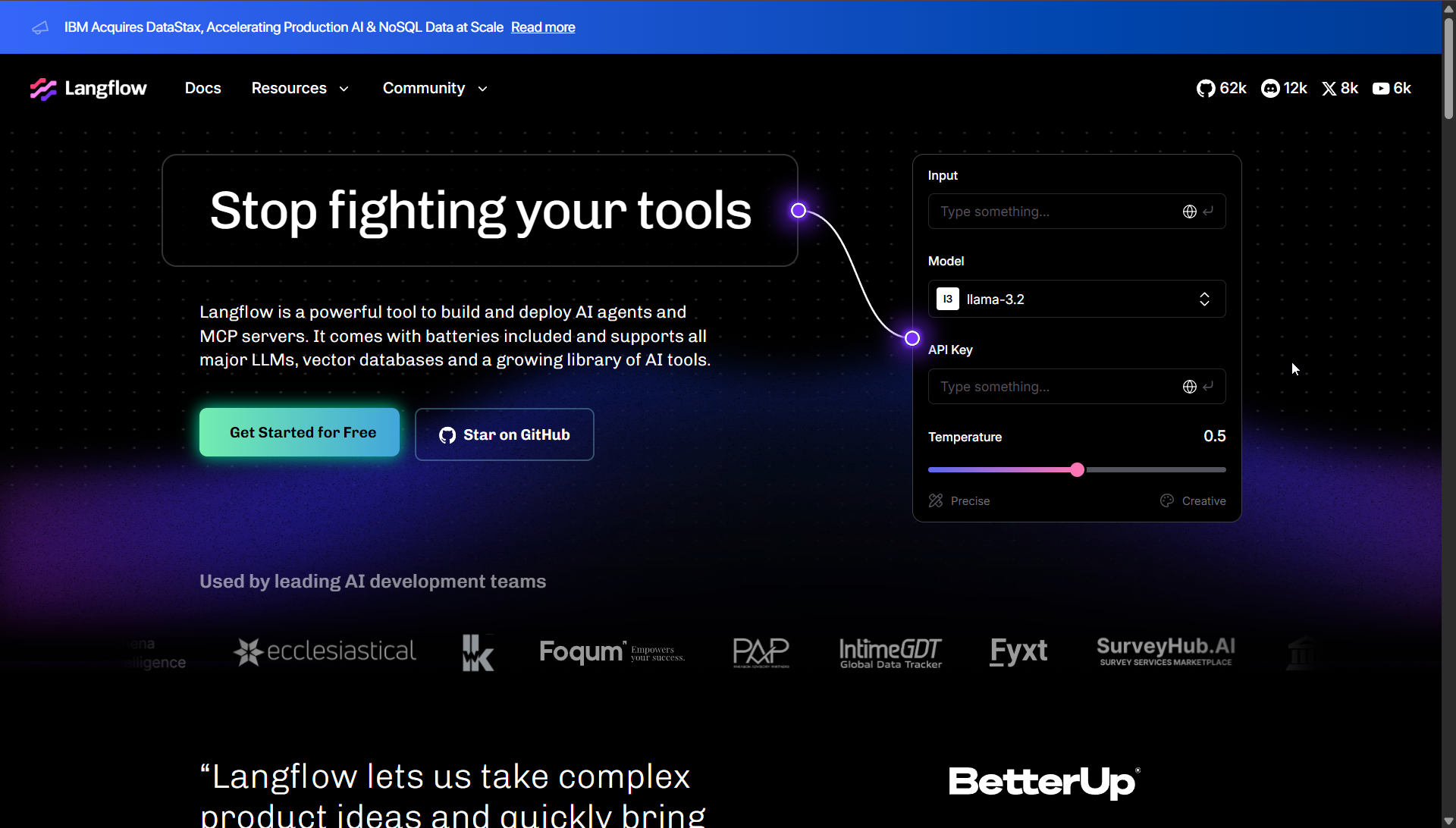Click the Langflow logo icon

43,89
